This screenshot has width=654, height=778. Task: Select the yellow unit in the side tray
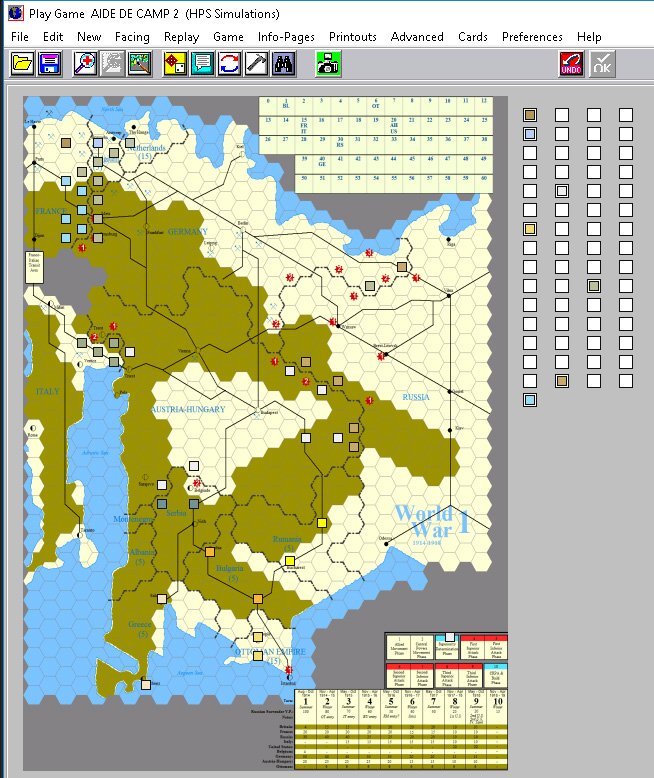tap(530, 229)
